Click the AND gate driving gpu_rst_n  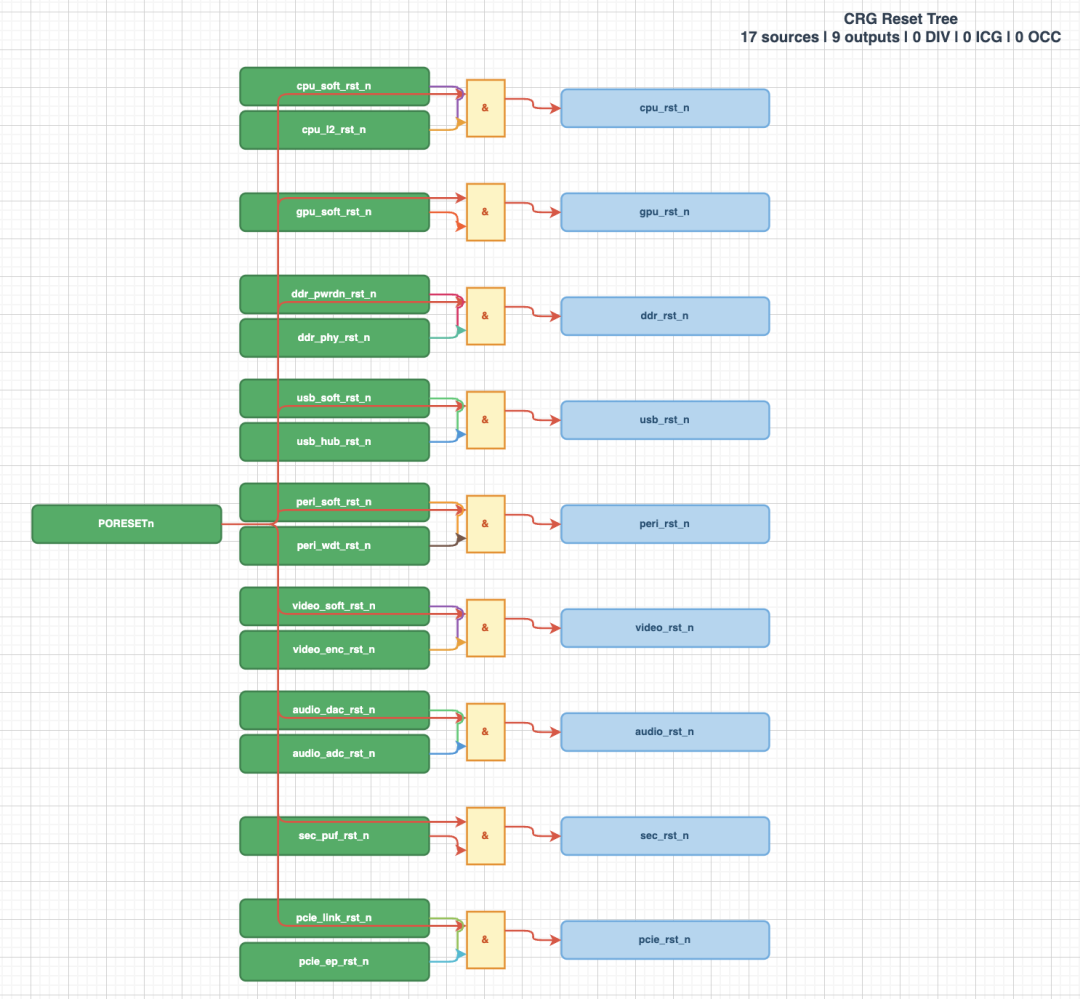pos(486,212)
